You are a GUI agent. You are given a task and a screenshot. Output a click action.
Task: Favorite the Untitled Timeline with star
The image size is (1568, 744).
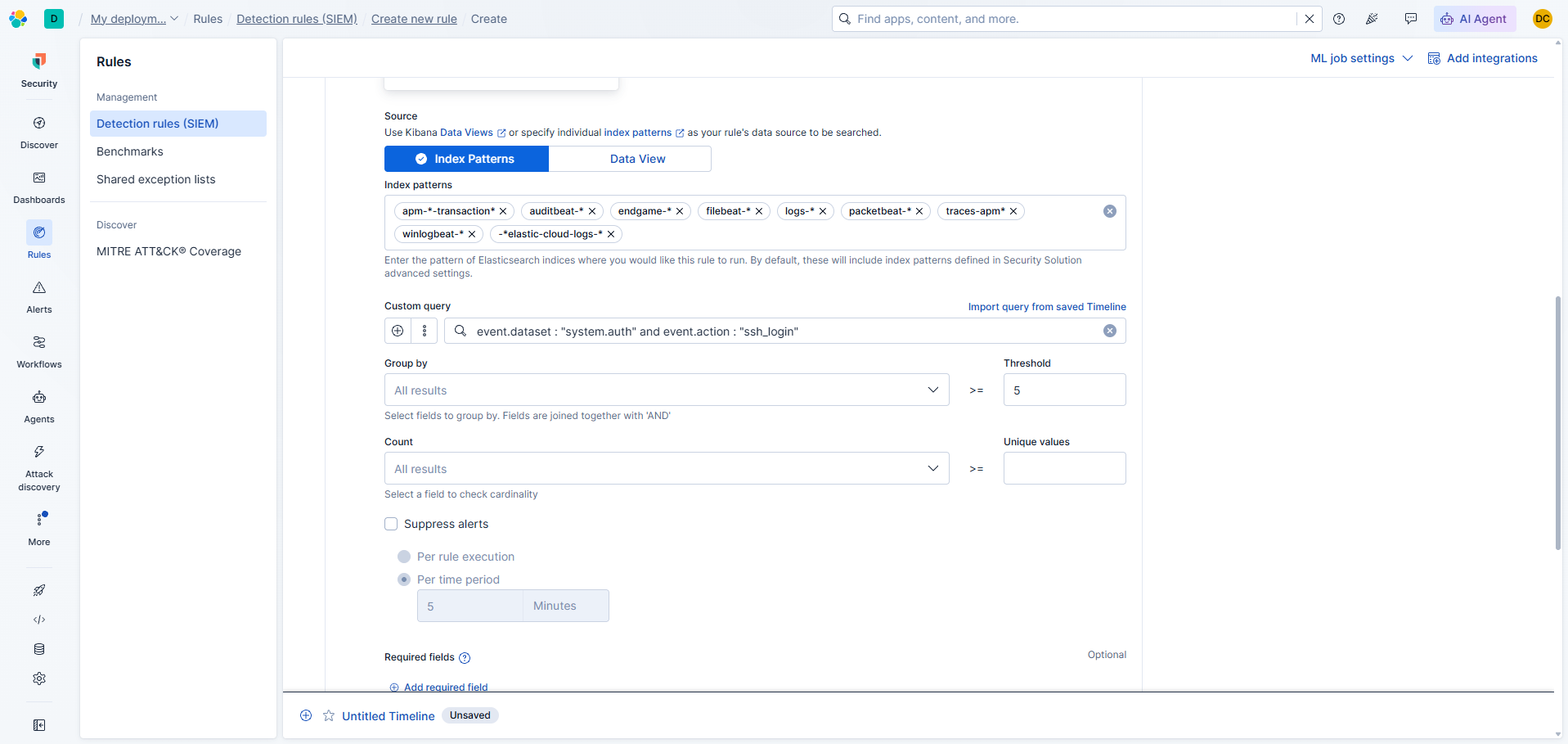(x=329, y=715)
